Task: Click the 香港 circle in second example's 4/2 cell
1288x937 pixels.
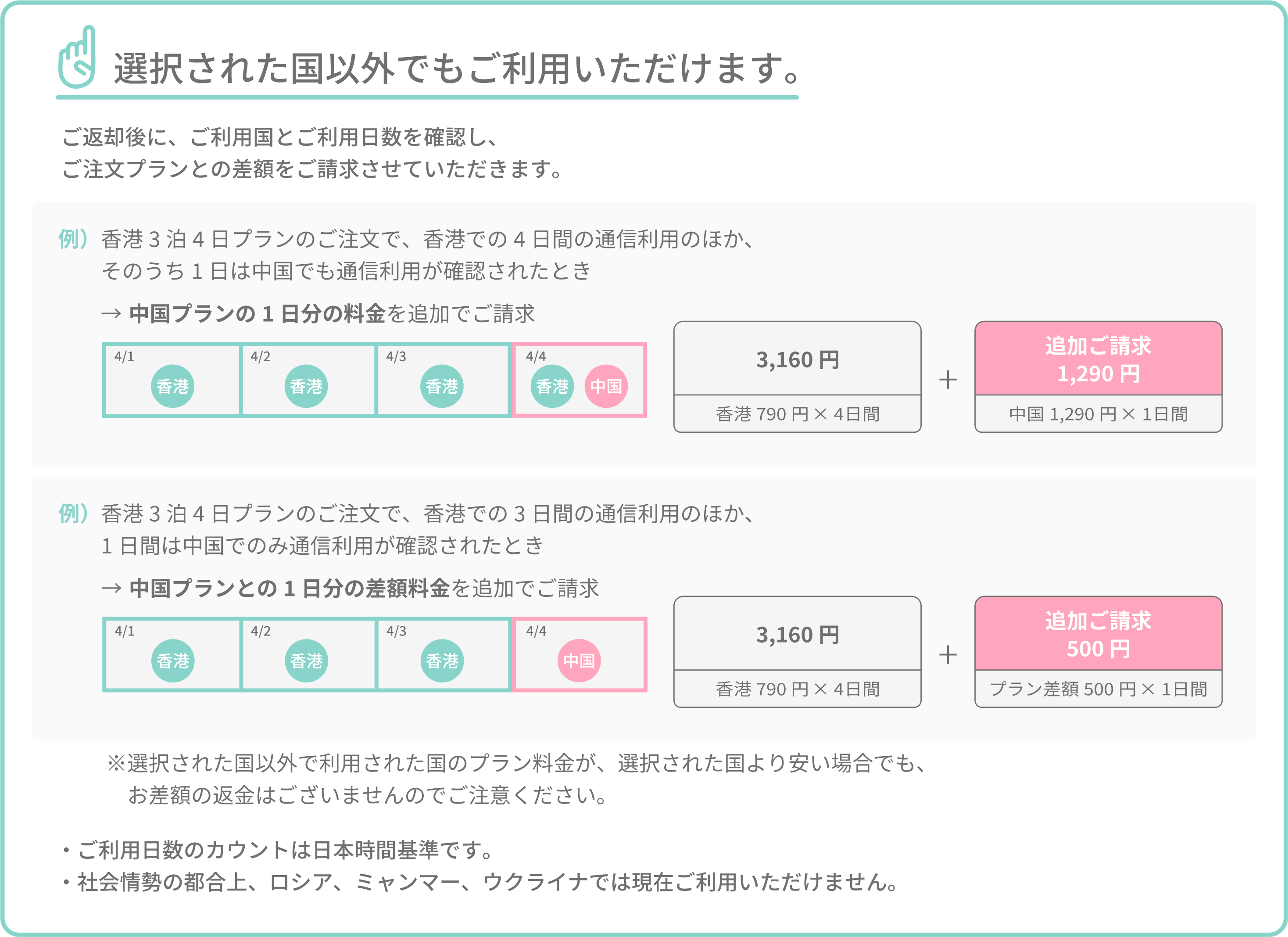Action: coord(306,661)
